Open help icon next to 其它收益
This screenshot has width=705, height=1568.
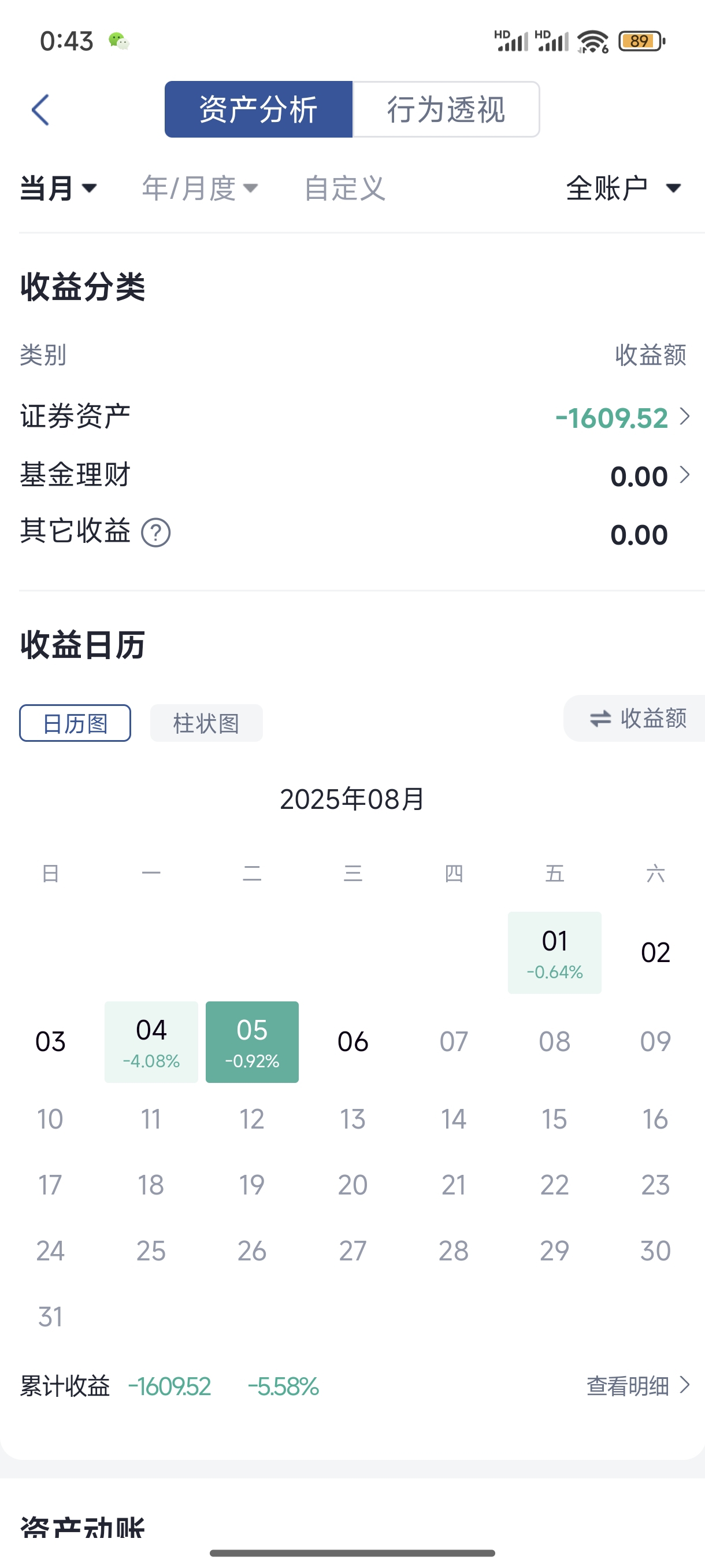pyautogui.click(x=155, y=532)
